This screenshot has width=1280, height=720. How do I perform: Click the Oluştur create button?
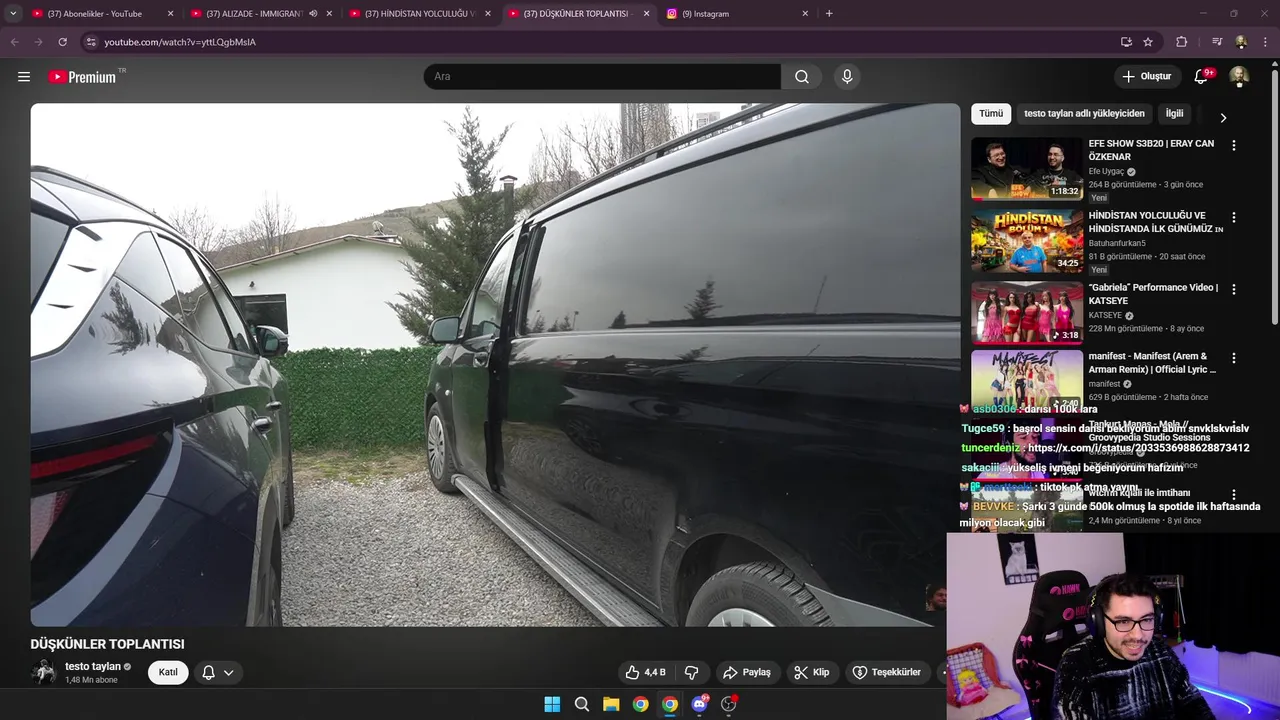[x=1146, y=77]
